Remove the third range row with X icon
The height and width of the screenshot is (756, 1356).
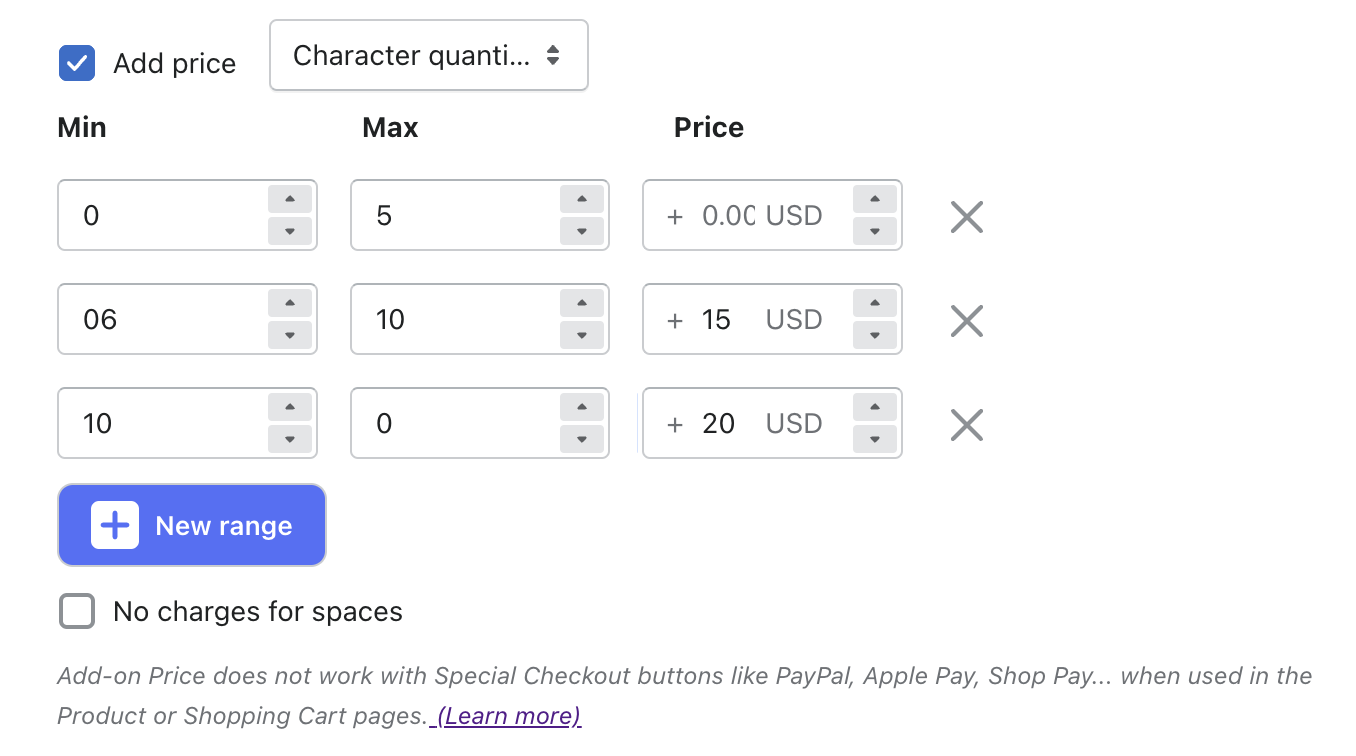[966, 424]
